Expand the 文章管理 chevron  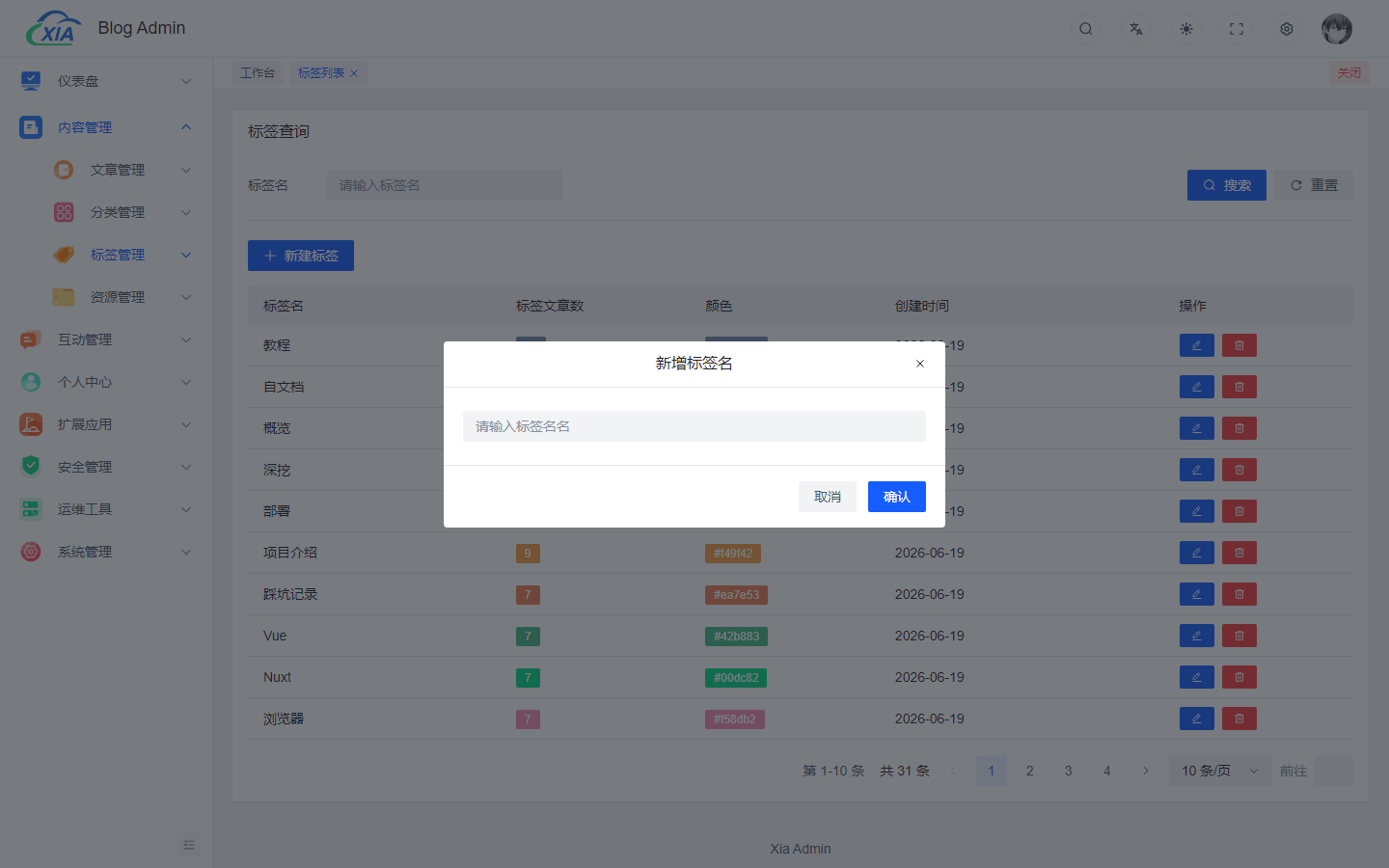pyautogui.click(x=186, y=170)
